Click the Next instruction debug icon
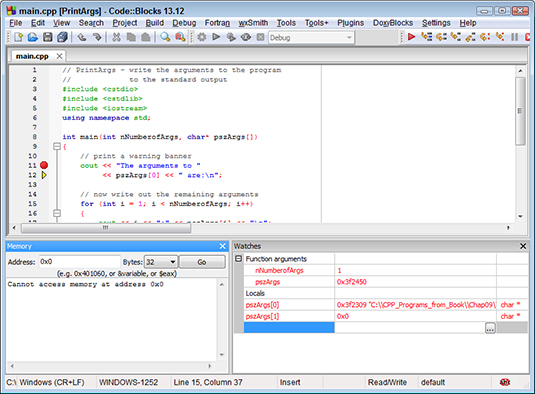 point(485,37)
